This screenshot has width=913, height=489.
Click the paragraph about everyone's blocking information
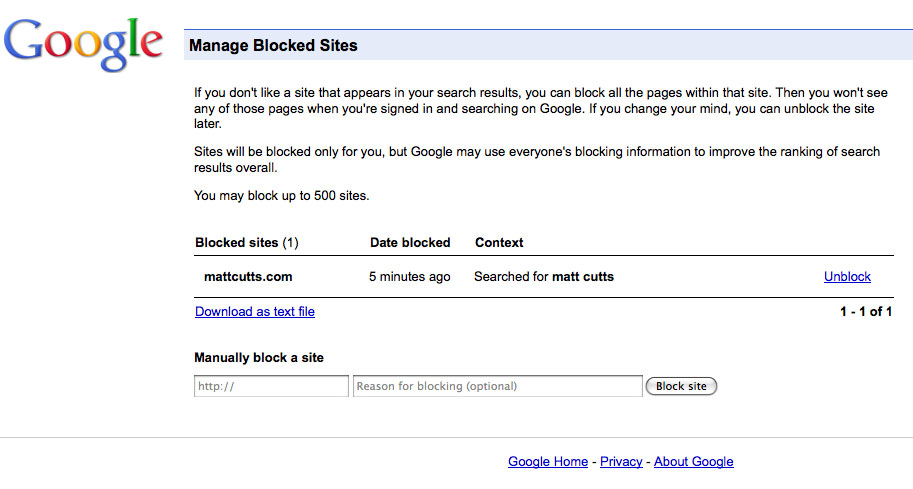click(x=537, y=160)
